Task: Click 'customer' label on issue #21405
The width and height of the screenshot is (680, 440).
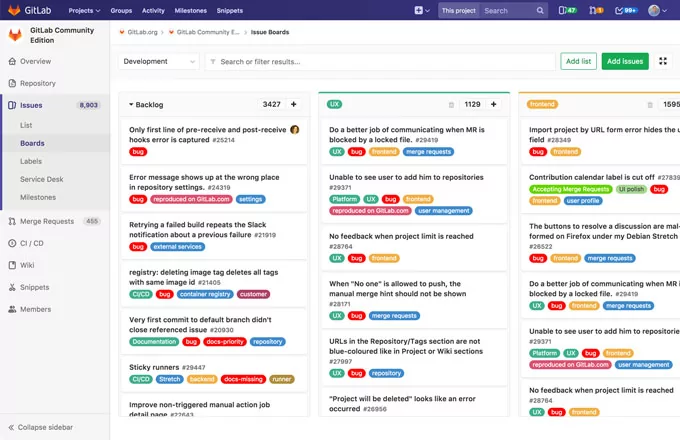Action: pyautogui.click(x=253, y=294)
